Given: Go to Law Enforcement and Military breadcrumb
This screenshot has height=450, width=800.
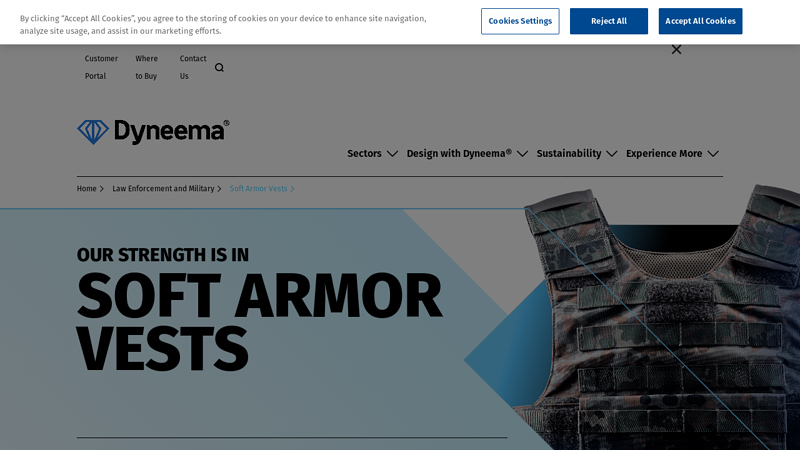Looking at the screenshot, I should 163,189.
